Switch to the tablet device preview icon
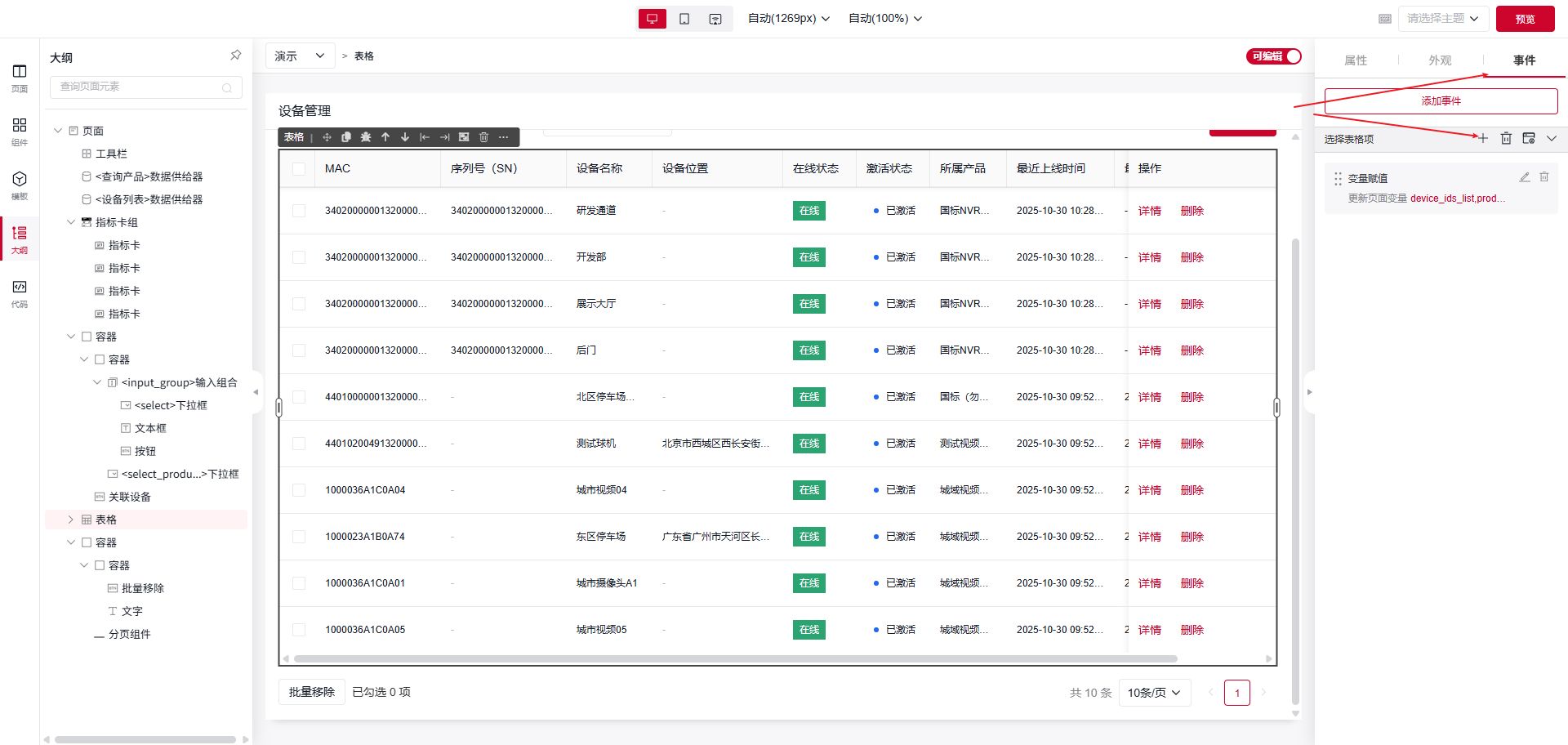The width and height of the screenshot is (1568, 745). click(x=684, y=19)
